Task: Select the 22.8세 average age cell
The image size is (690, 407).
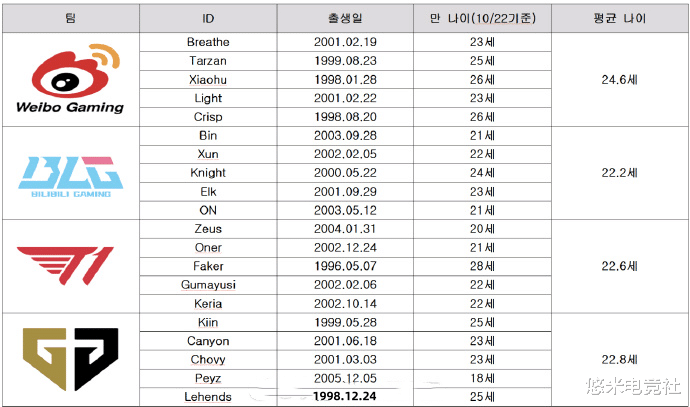Action: click(x=620, y=359)
